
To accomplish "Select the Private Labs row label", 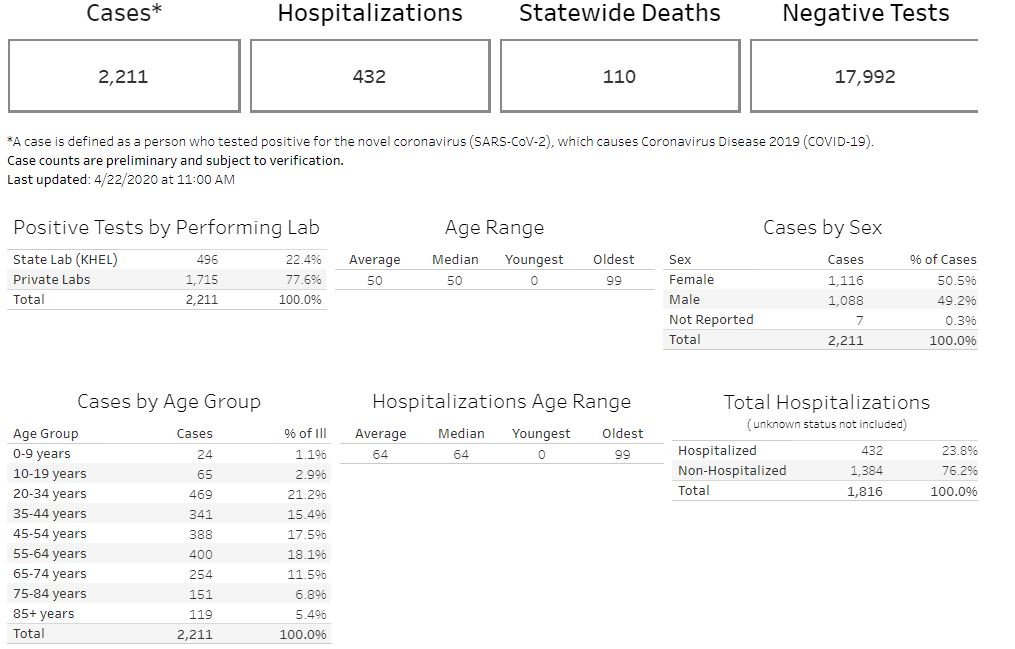I will click(51, 279).
